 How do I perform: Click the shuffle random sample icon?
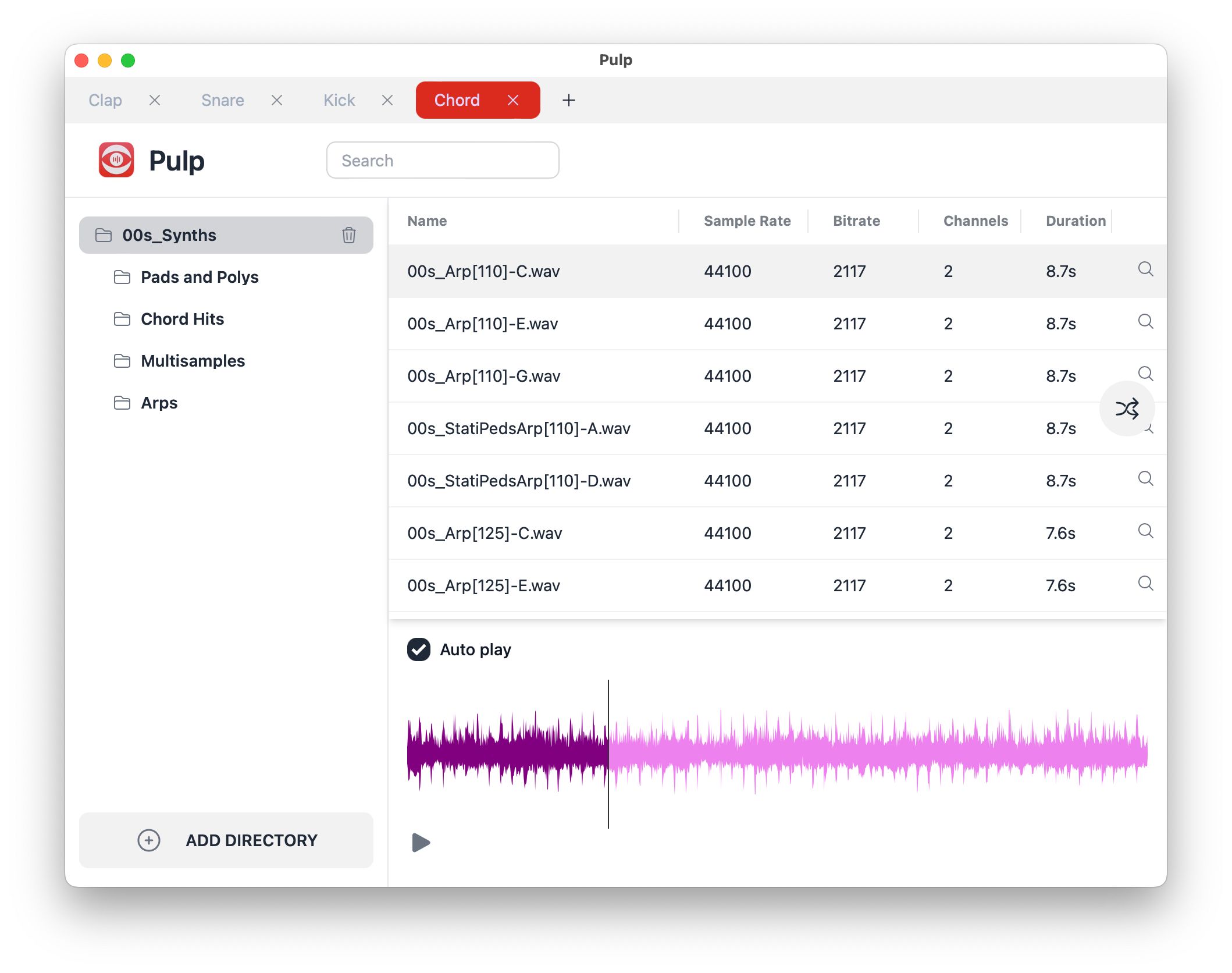click(1127, 409)
